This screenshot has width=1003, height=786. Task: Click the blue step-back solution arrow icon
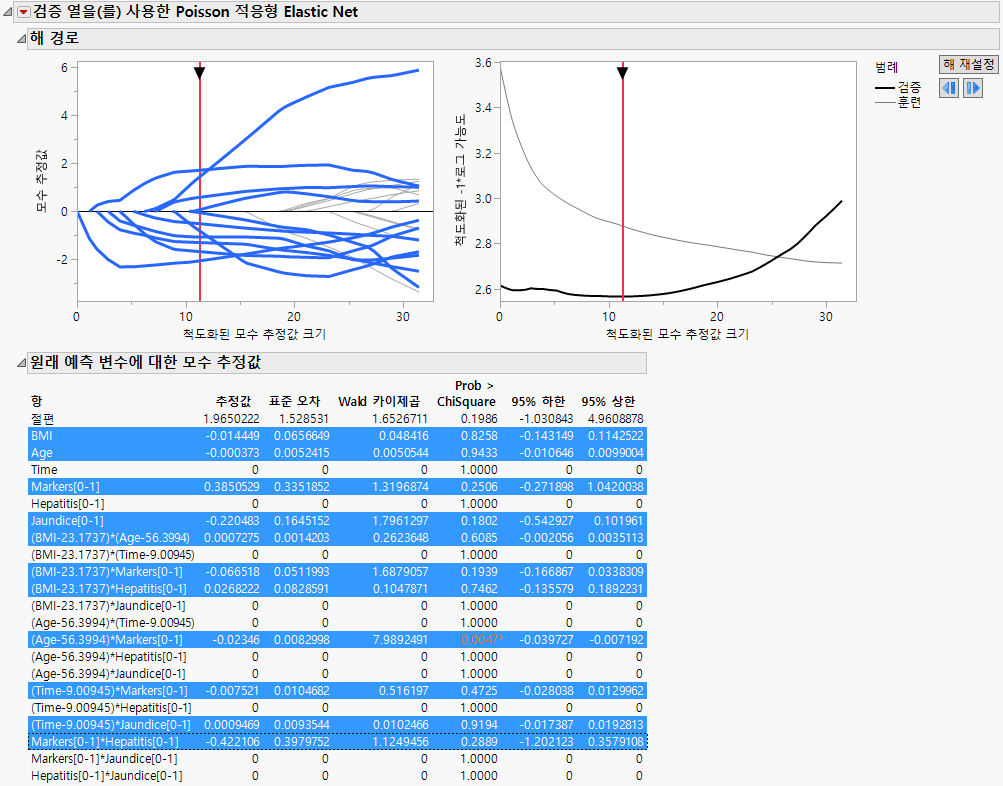[948, 88]
